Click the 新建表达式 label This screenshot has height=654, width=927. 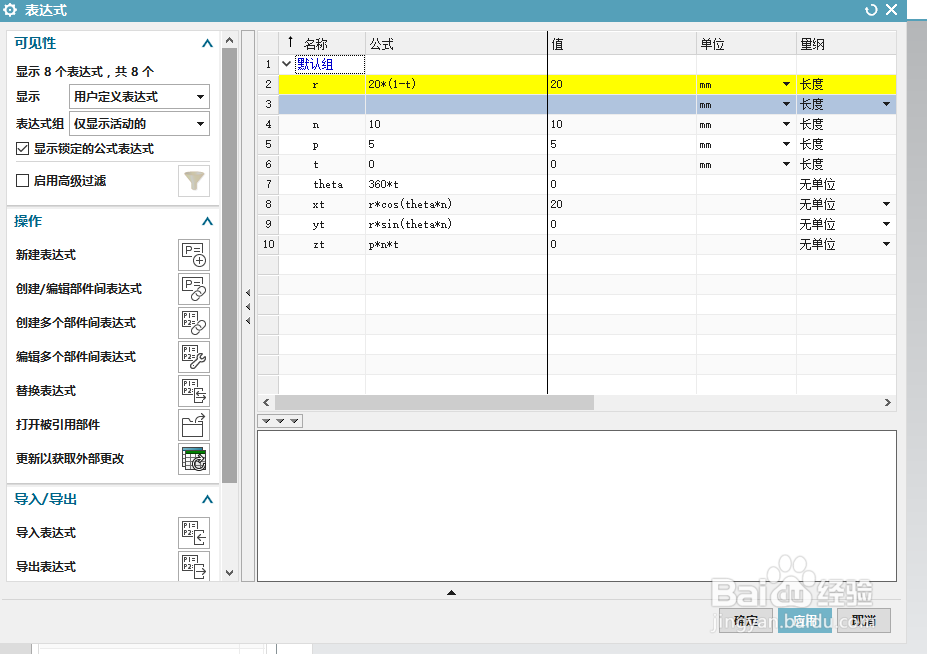pos(46,255)
